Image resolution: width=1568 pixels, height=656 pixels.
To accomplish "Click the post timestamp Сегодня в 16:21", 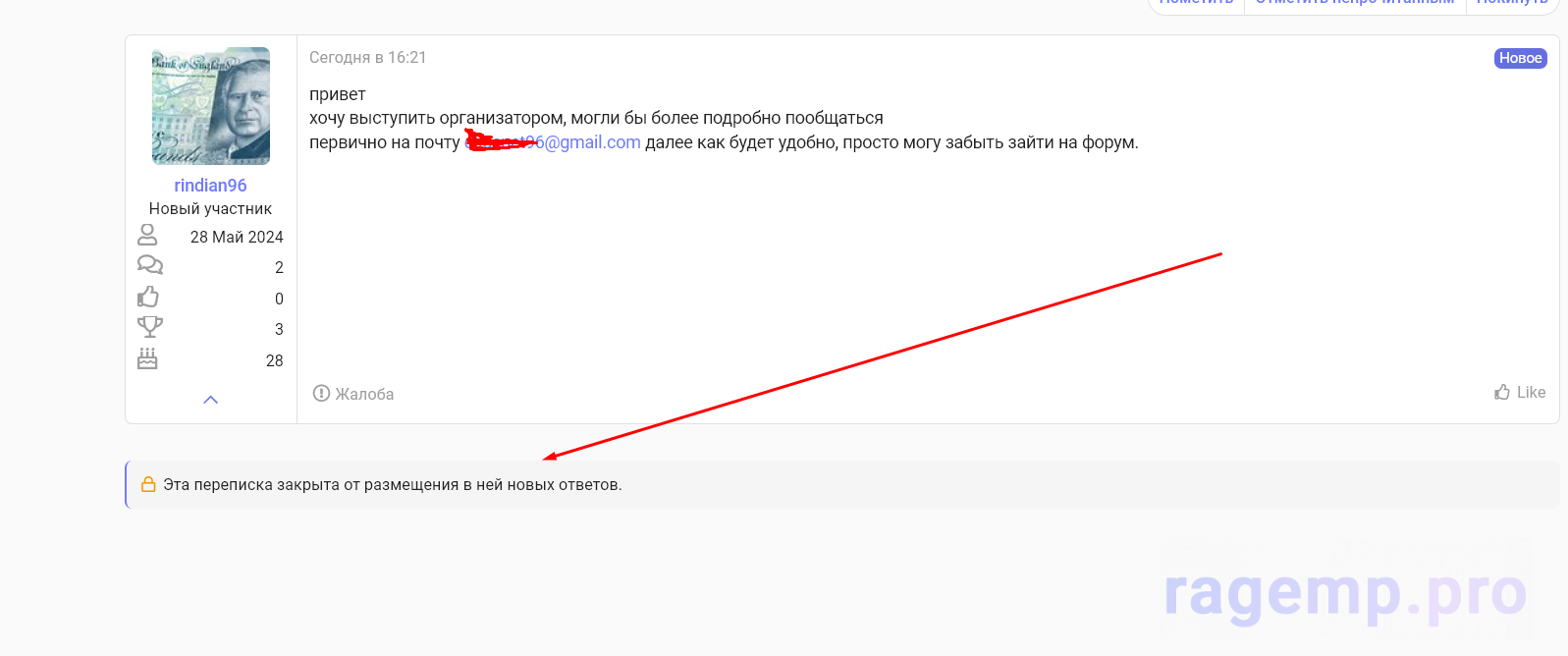I will point(367,58).
